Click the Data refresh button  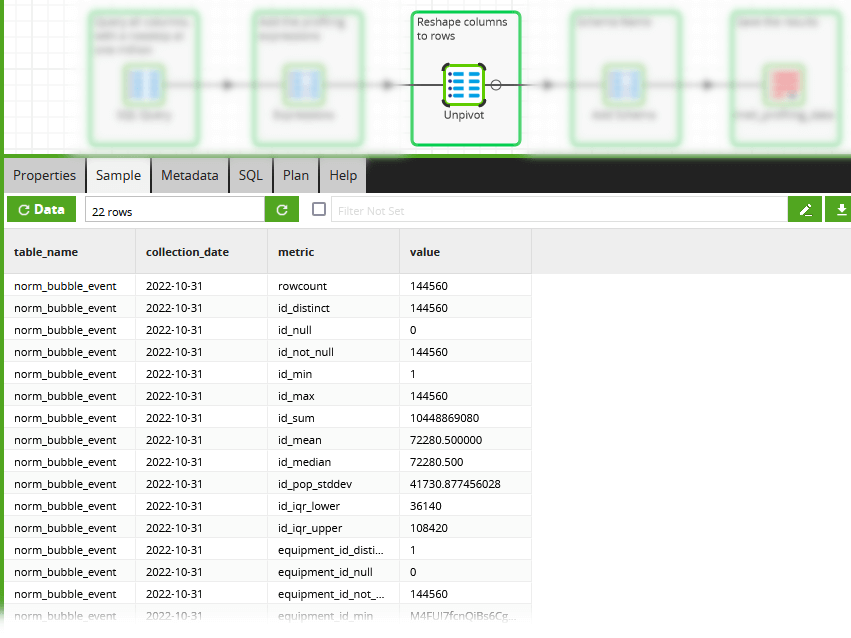41,209
